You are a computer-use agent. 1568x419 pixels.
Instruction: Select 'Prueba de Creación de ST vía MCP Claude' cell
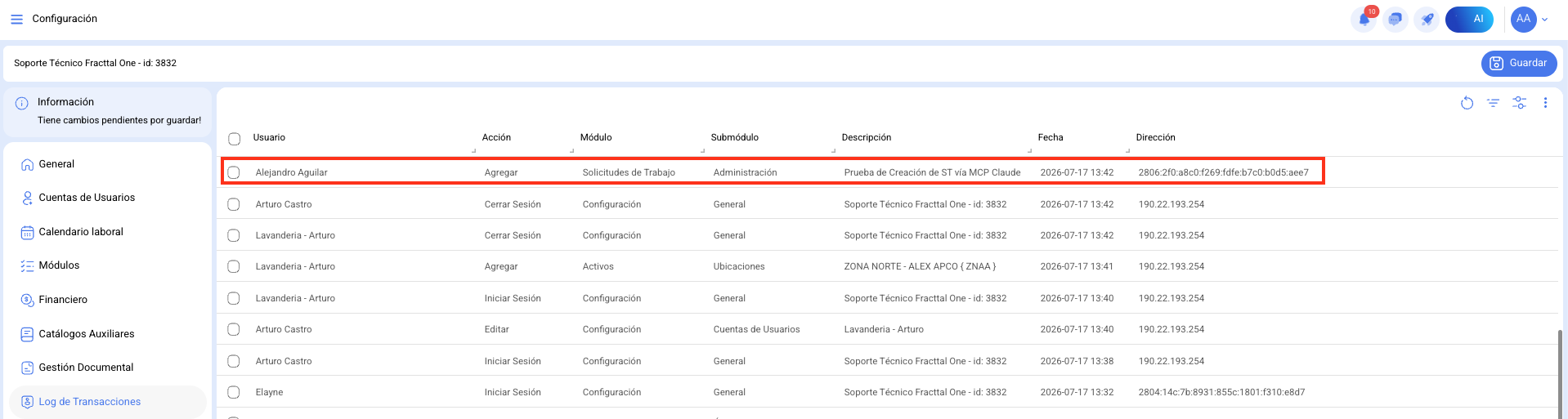tap(932, 172)
